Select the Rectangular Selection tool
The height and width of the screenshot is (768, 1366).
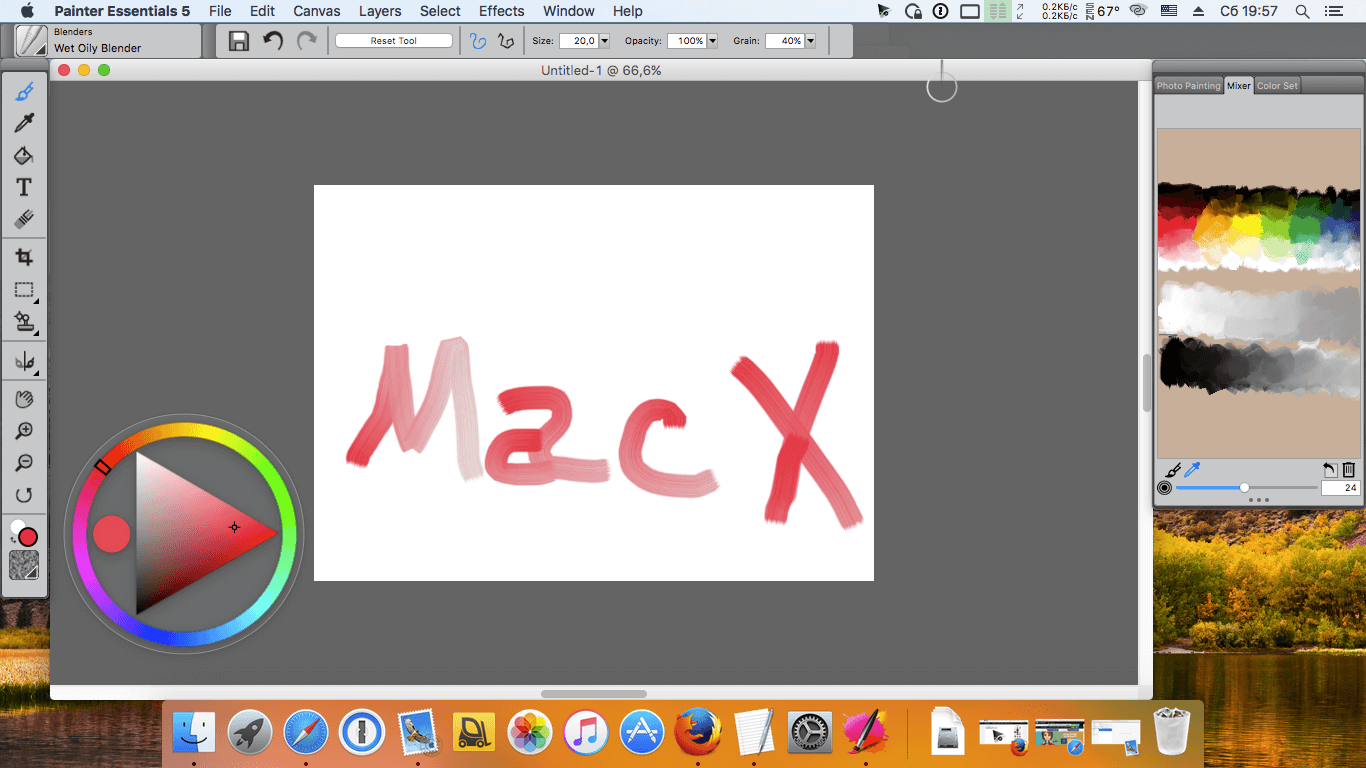point(25,290)
